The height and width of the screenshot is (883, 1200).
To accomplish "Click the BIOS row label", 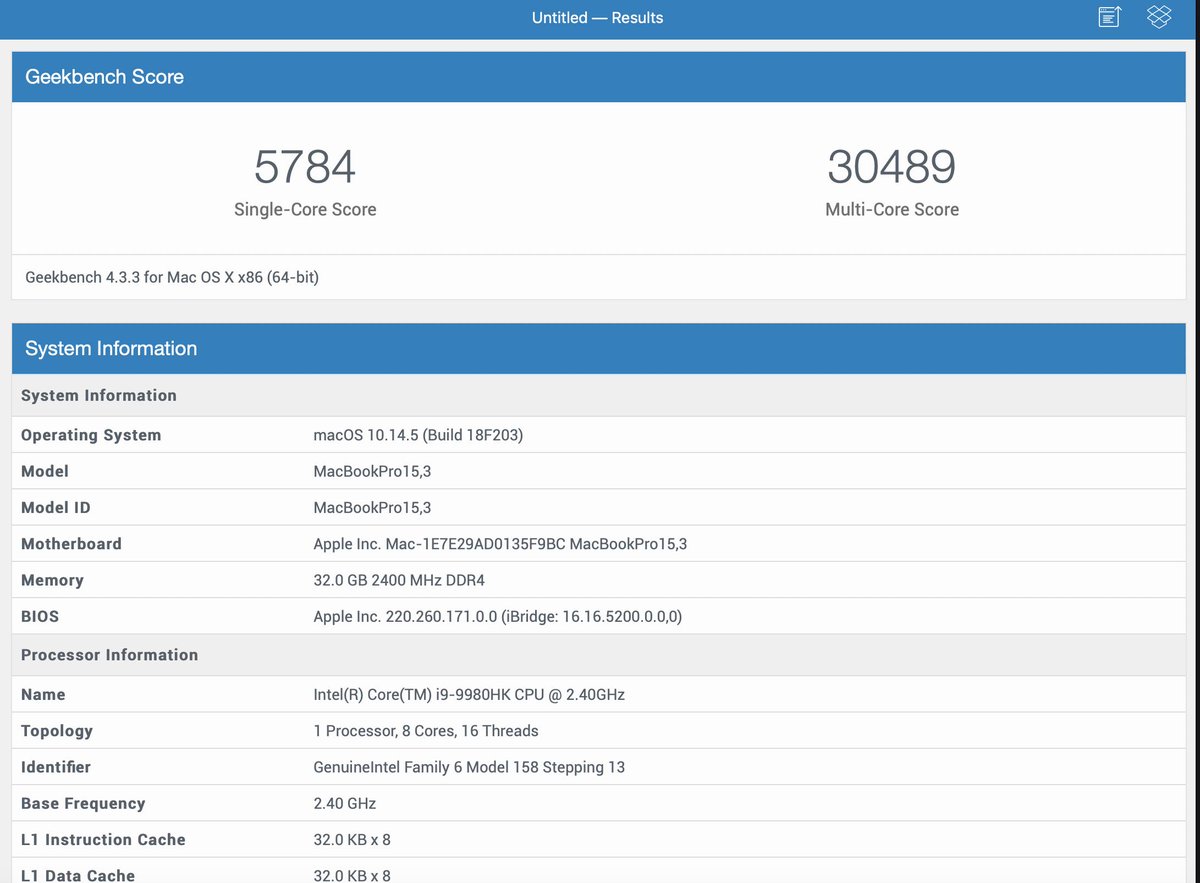I will [x=40, y=617].
